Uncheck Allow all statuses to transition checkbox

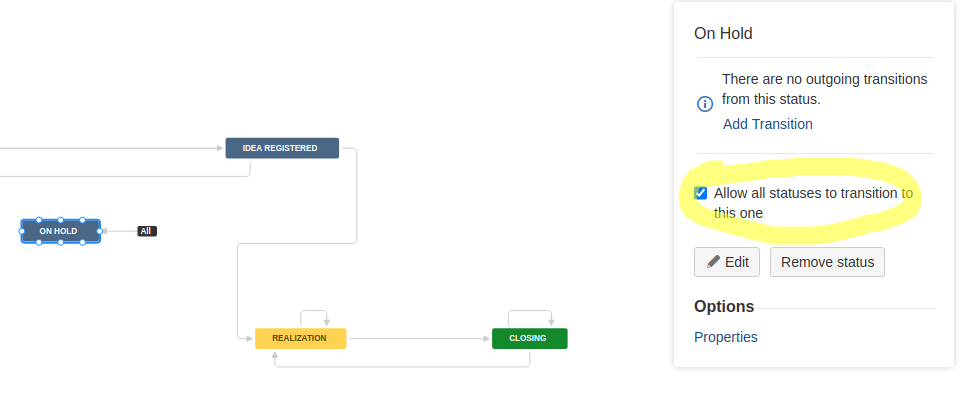pos(701,193)
